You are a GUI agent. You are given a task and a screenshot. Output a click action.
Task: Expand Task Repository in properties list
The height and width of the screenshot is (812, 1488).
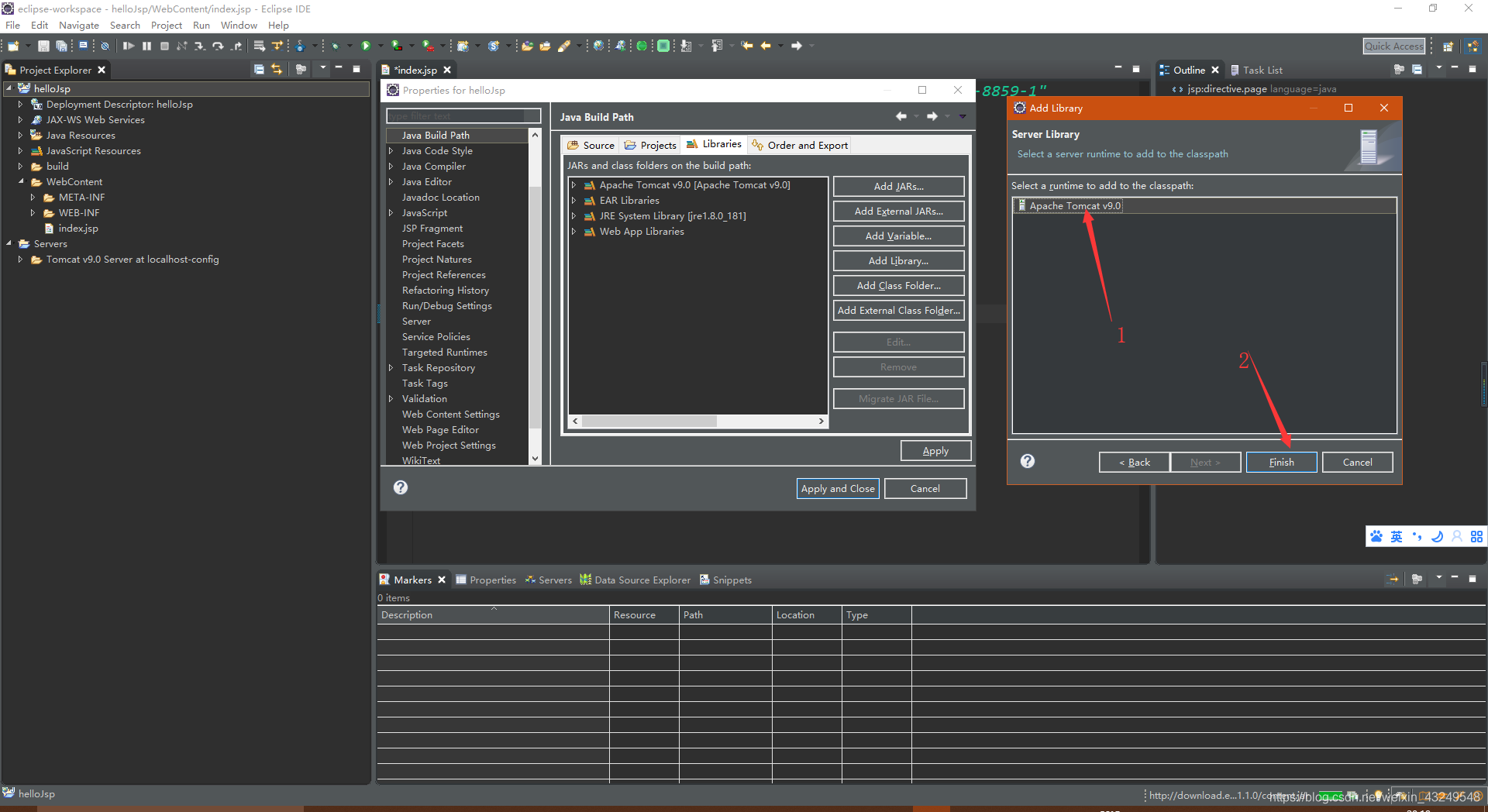click(391, 368)
